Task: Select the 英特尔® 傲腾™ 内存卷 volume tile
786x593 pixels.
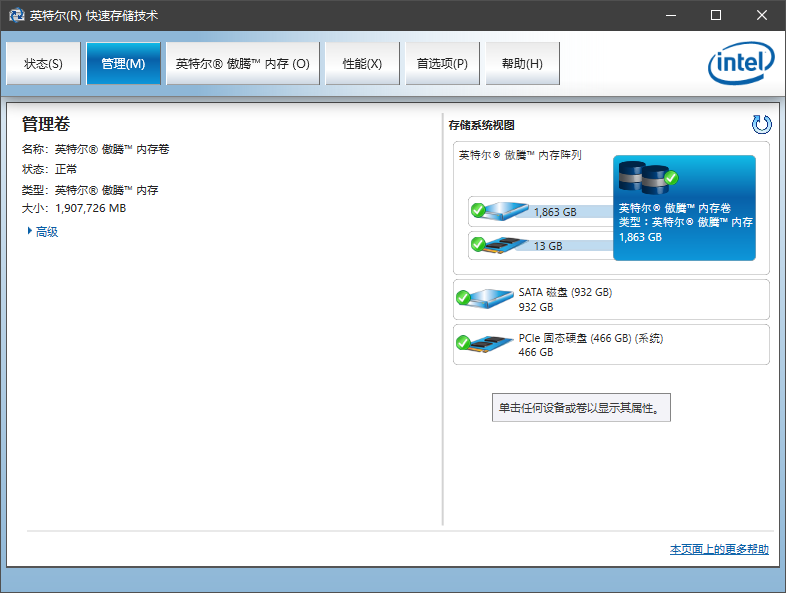Action: (x=684, y=208)
